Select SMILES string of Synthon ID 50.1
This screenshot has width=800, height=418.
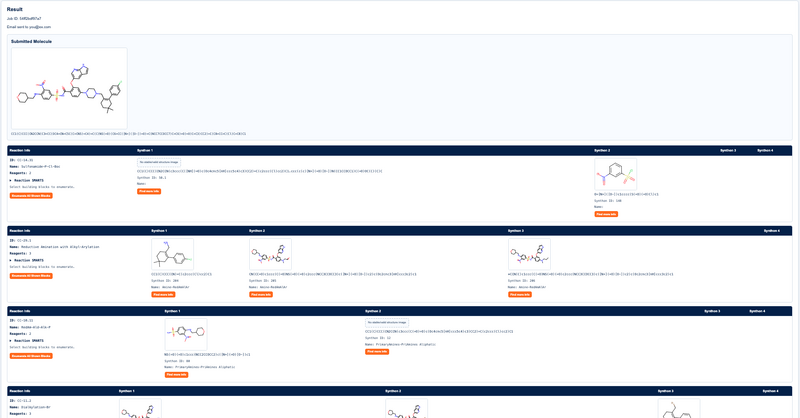point(260,171)
